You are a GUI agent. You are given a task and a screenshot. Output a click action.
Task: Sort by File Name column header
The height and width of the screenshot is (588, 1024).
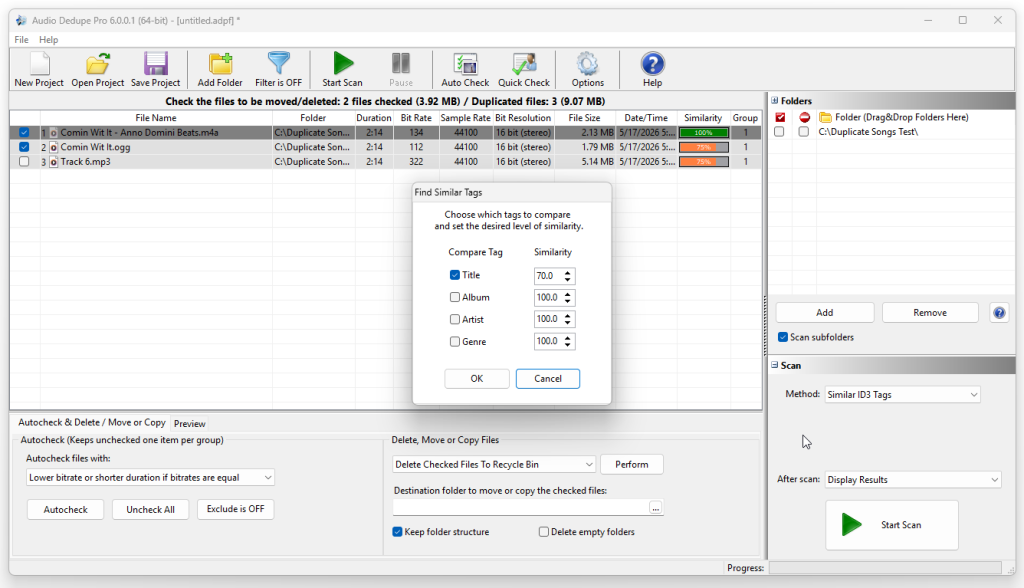[156, 118]
